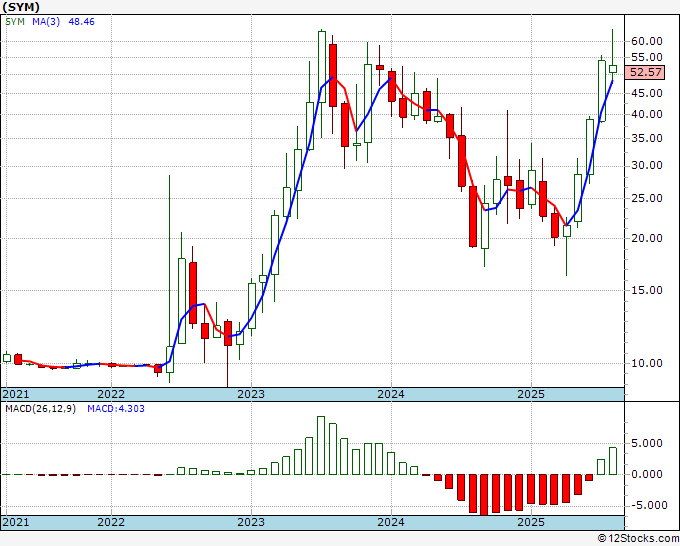Click the MACD(26,12,9) indicator label

click(40, 409)
